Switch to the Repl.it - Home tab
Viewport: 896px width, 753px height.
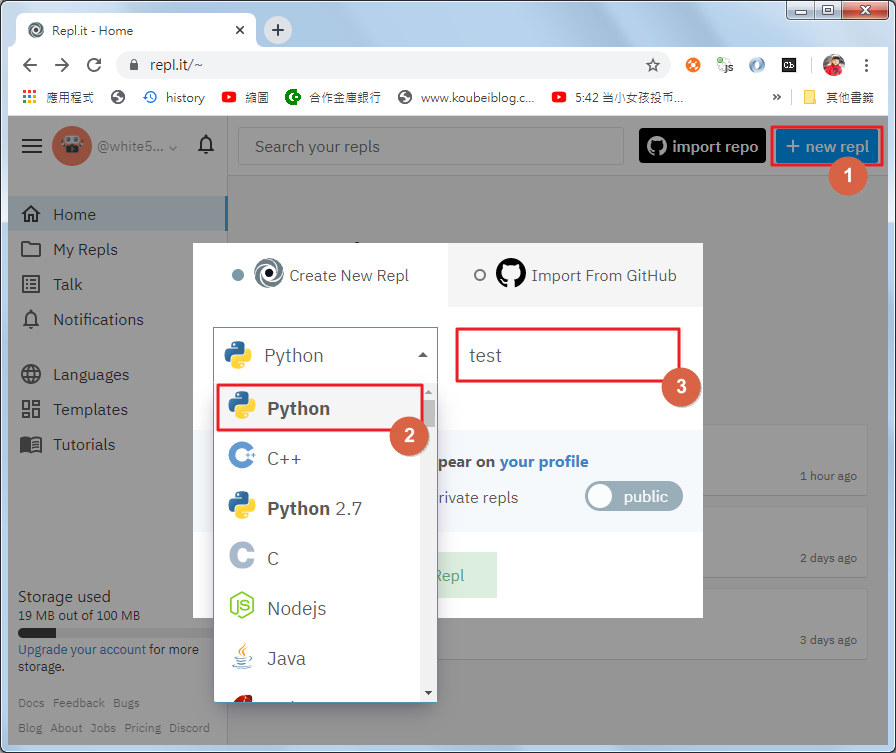pyautogui.click(x=128, y=30)
